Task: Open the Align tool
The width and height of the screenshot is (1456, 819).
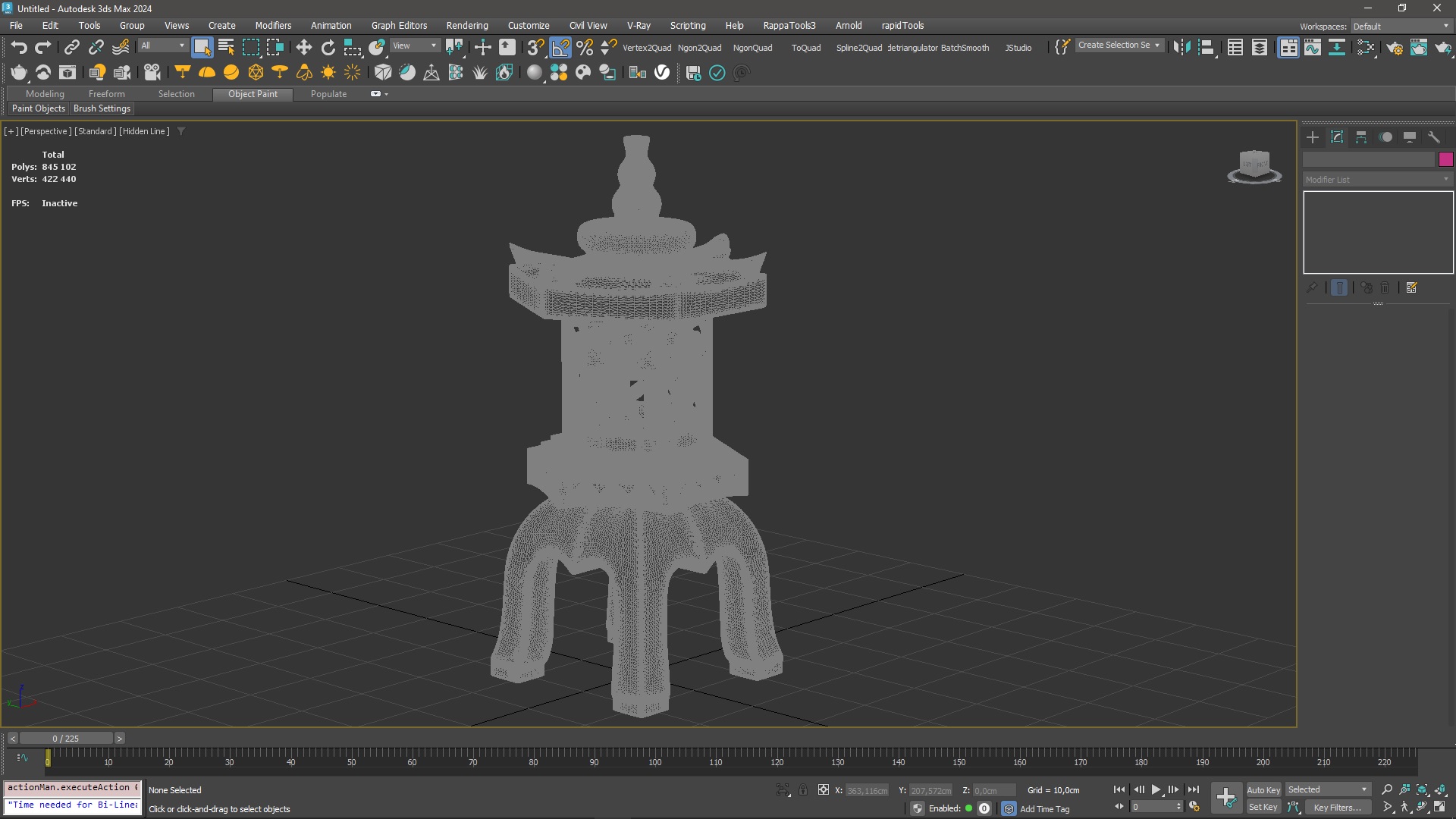Action: point(1207,47)
